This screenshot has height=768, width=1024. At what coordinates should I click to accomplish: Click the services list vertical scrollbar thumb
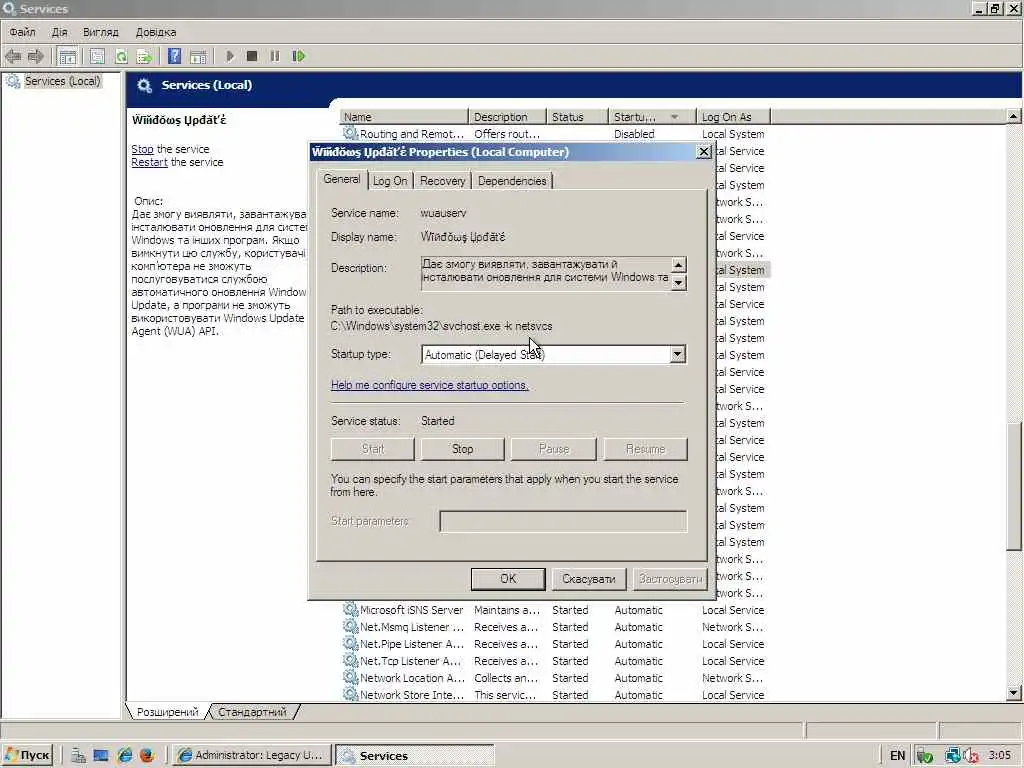pyautogui.click(x=1013, y=487)
